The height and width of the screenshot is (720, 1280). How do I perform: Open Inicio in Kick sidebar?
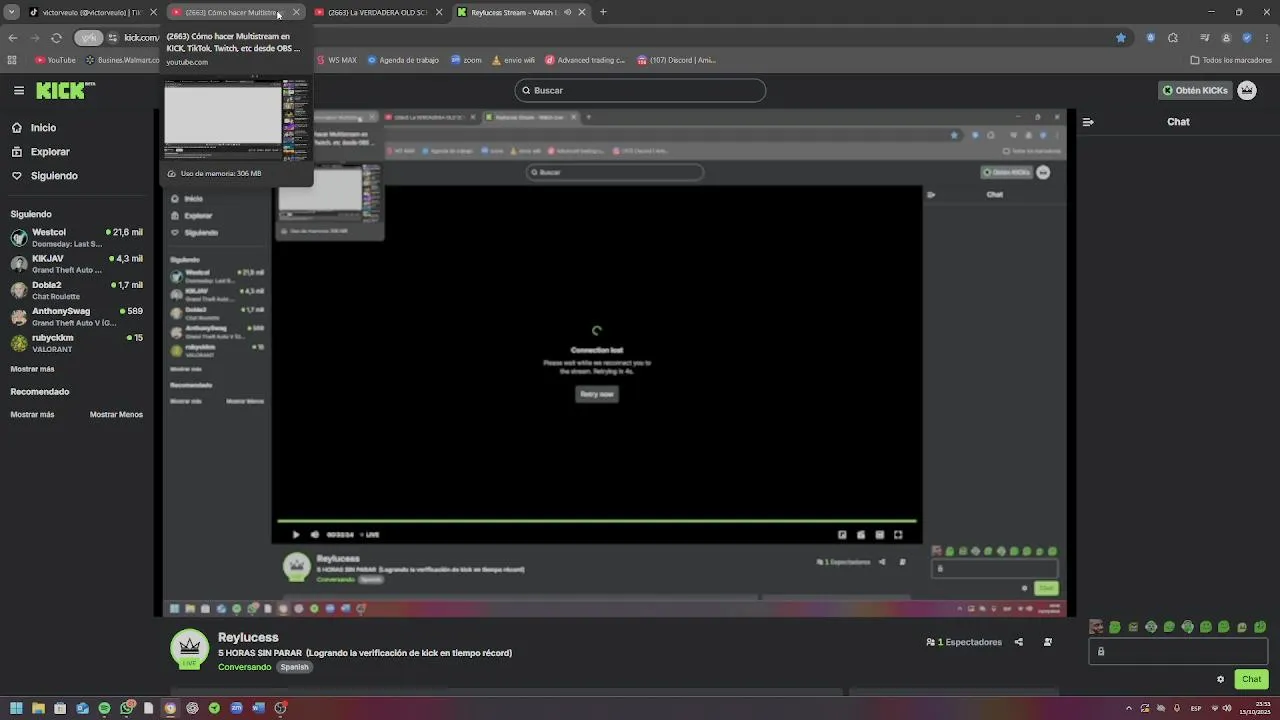point(43,128)
